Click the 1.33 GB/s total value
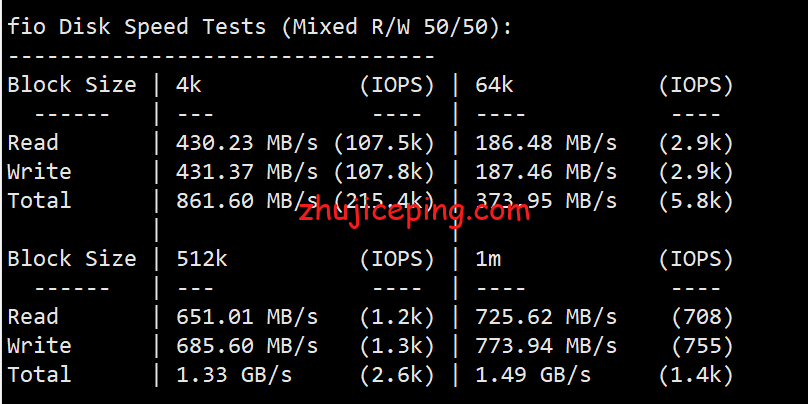Viewport: 808px width, 404px height. click(234, 375)
